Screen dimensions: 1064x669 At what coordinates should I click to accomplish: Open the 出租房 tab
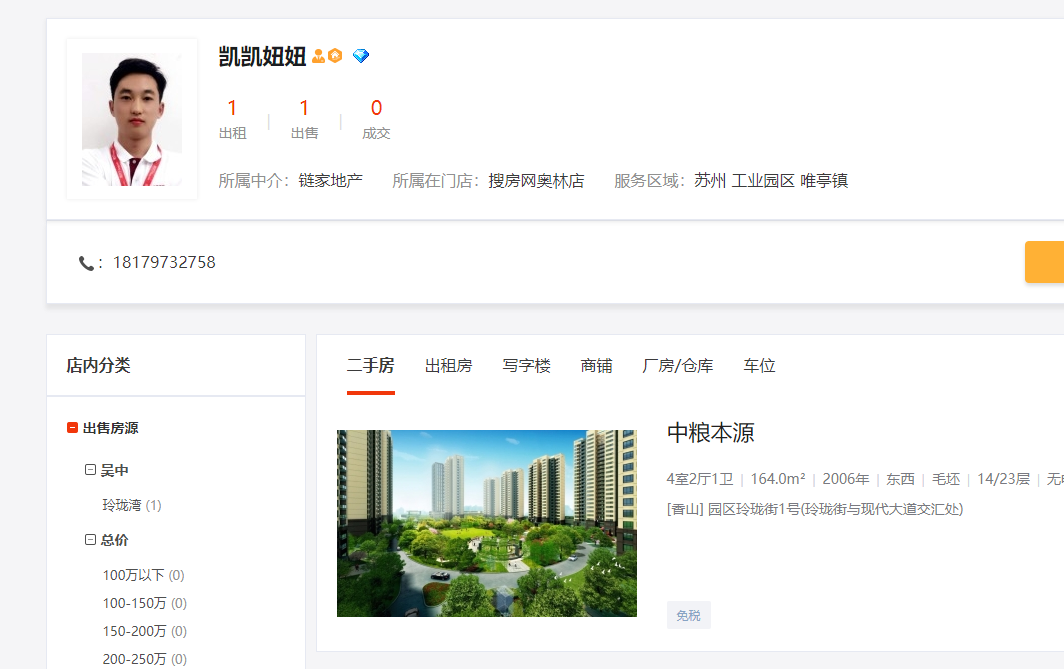click(x=448, y=366)
